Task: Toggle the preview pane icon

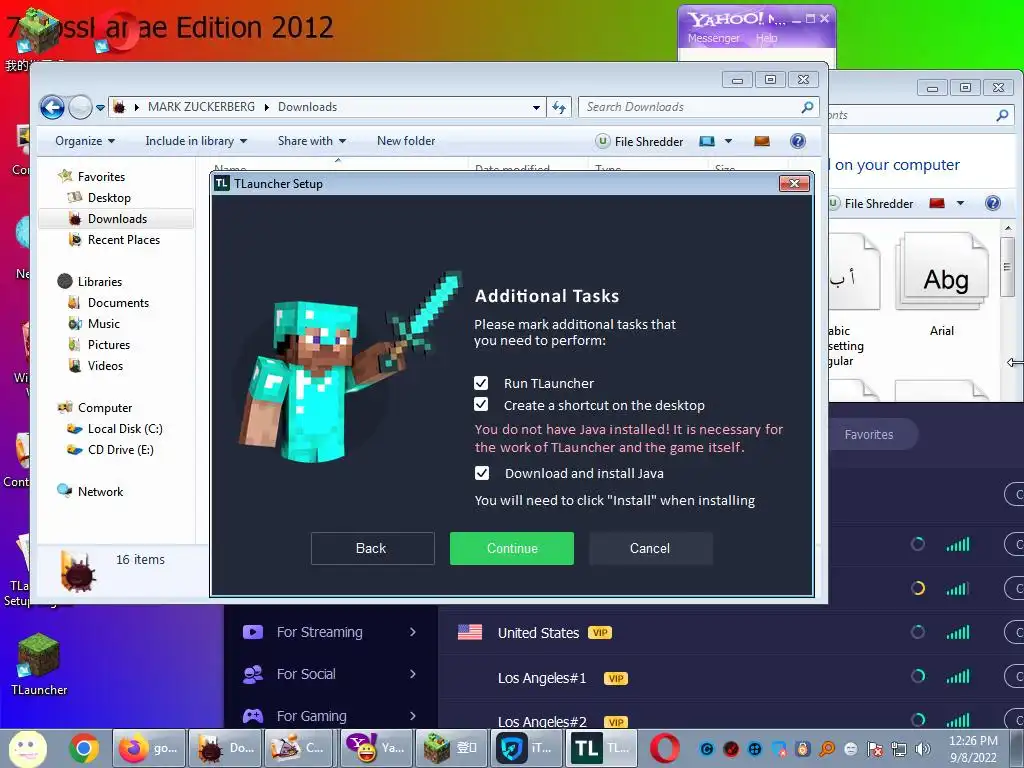Action: coord(761,141)
